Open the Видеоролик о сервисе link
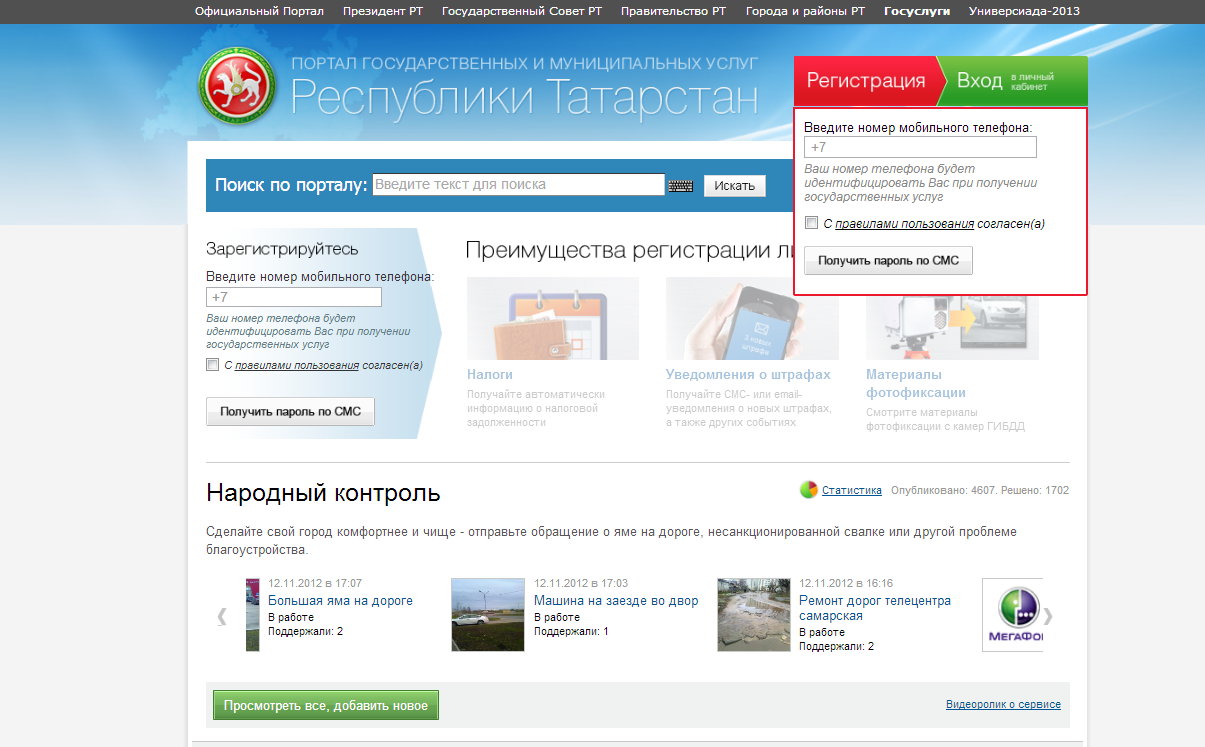 (x=1003, y=705)
